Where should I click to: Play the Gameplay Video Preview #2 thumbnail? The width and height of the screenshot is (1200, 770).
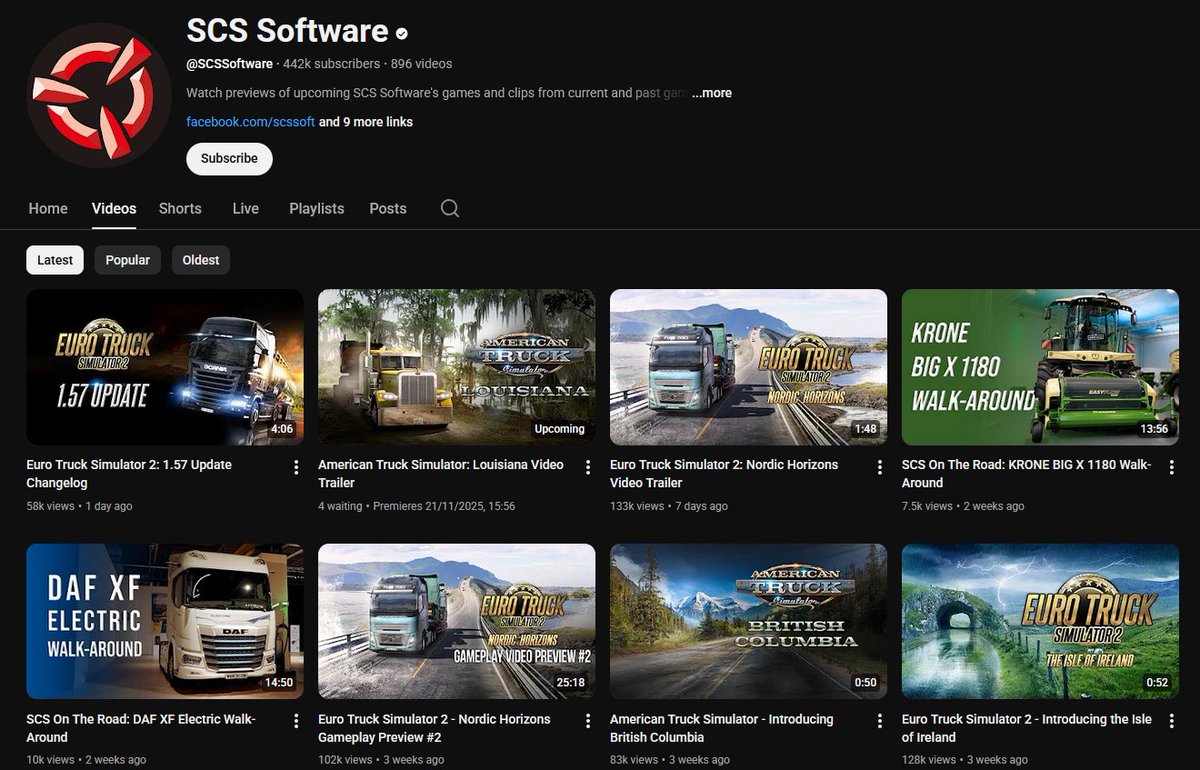[457, 621]
